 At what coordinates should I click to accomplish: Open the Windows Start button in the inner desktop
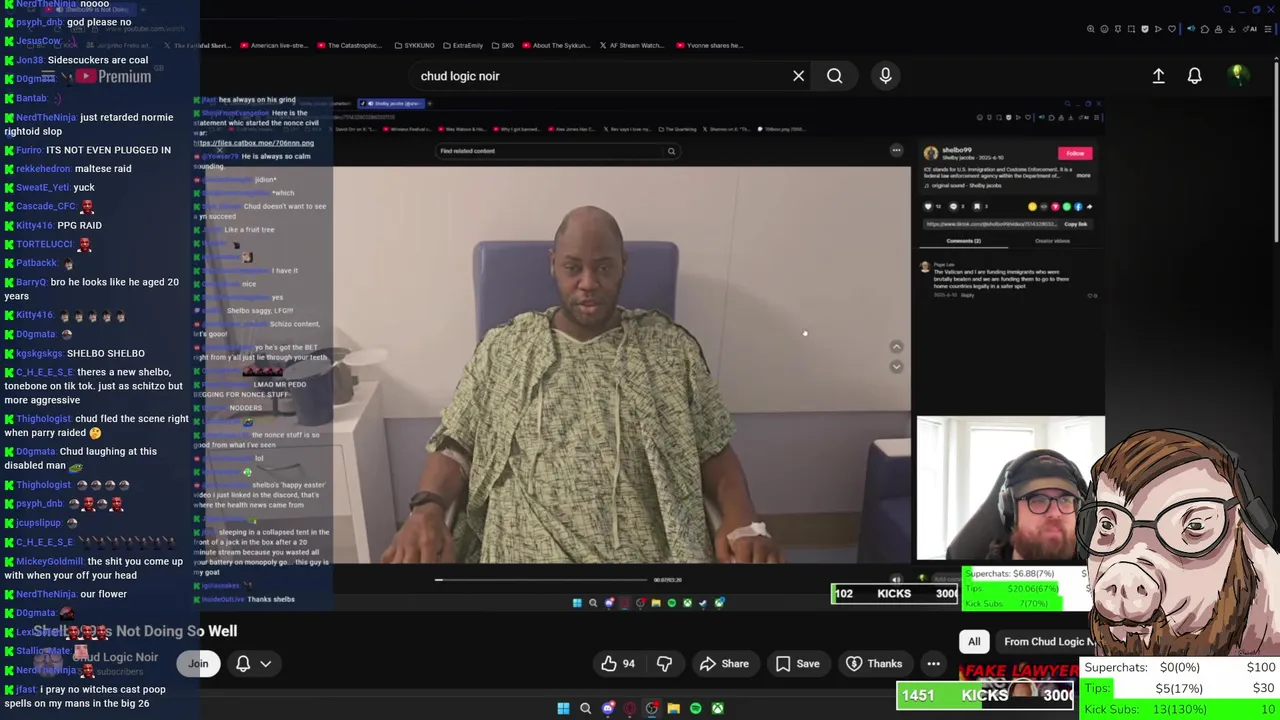577,603
